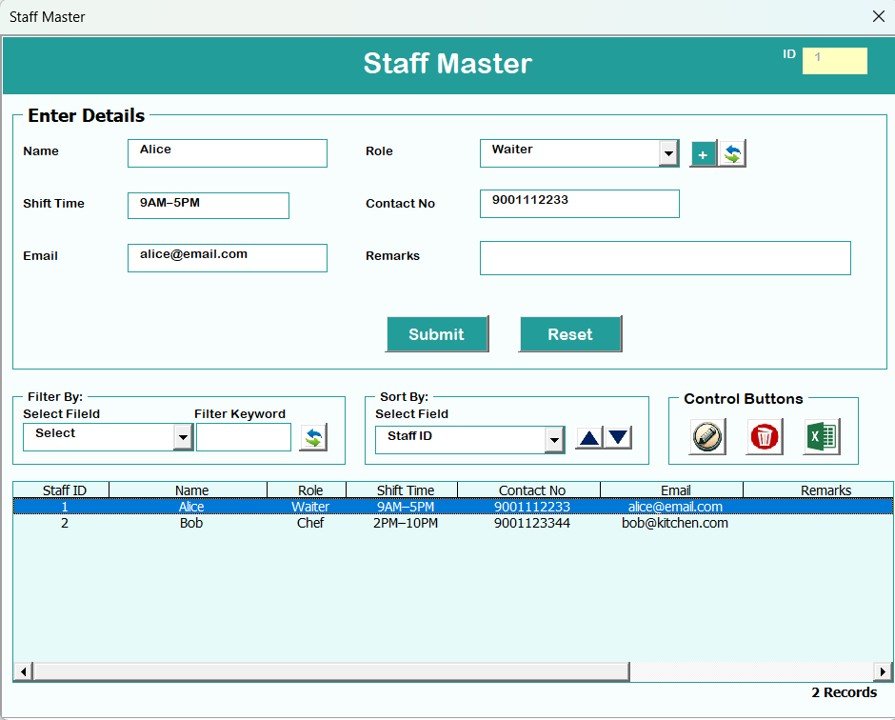Viewport: 895px width, 720px height.
Task: Click the green plus add role icon
Action: pyautogui.click(x=703, y=154)
